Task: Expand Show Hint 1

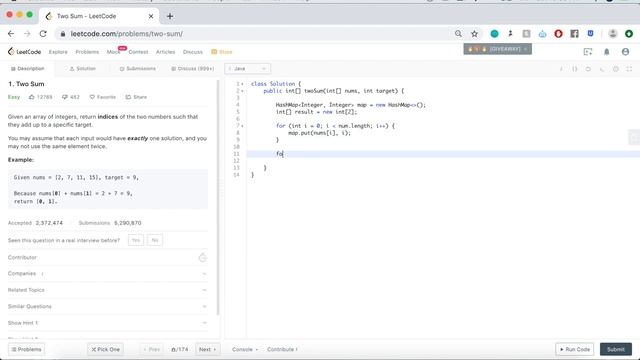Action: tap(108, 323)
